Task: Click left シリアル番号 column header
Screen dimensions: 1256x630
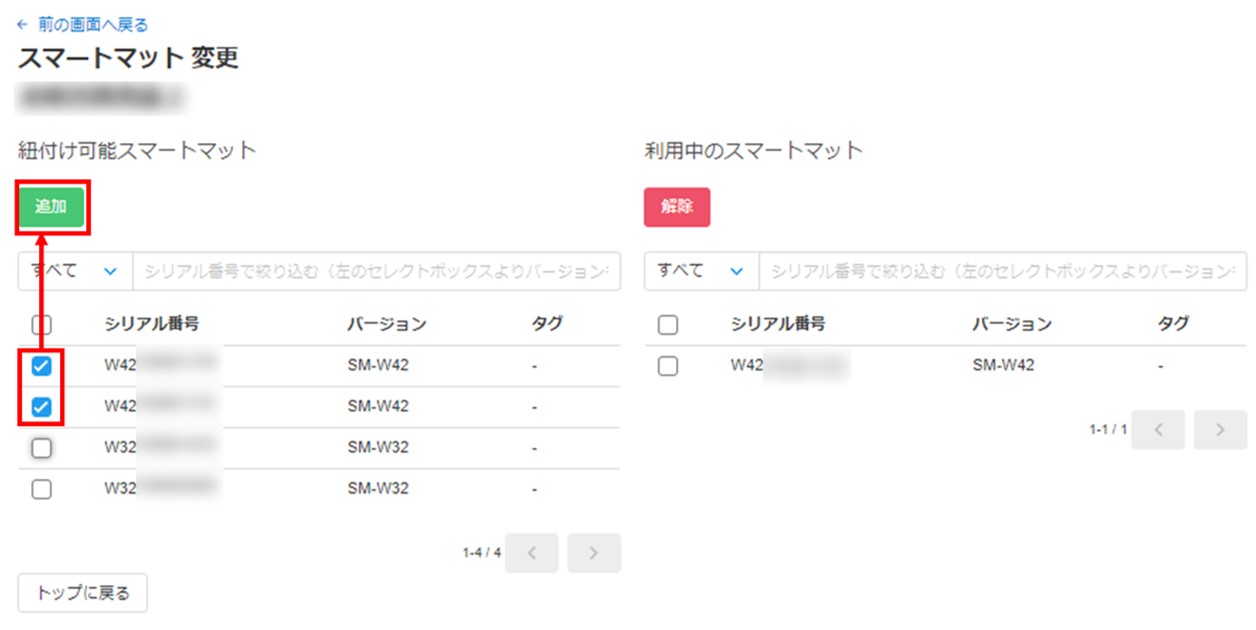Action: click(x=151, y=324)
